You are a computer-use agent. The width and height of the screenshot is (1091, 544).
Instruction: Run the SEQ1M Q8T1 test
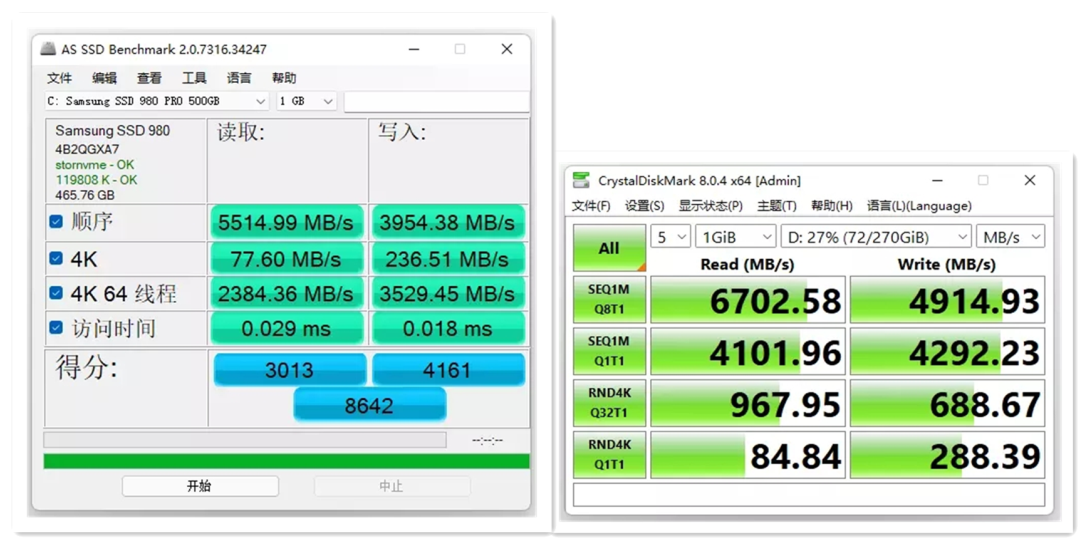pyautogui.click(x=610, y=299)
